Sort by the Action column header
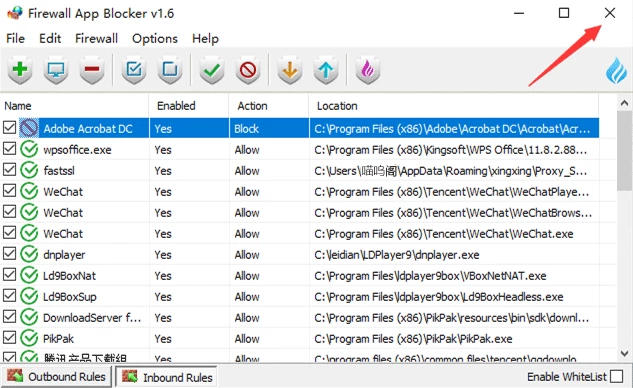This screenshot has height=388, width=633. (x=268, y=106)
